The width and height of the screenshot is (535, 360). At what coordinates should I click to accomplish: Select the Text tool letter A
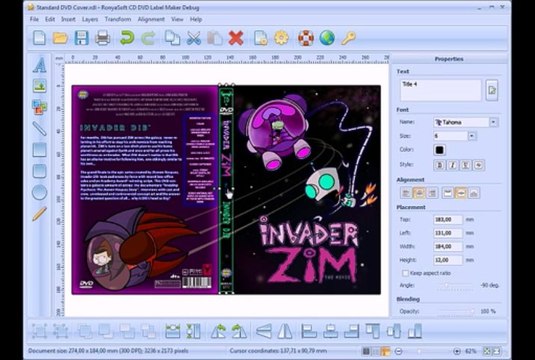click(x=40, y=65)
